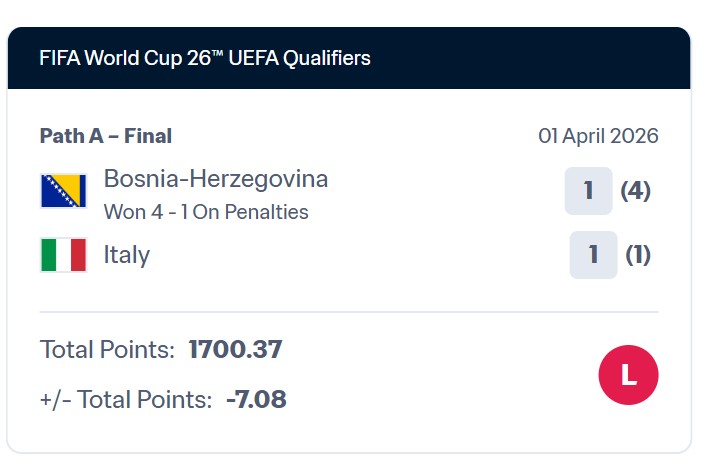Open the Italy team name
The image size is (722, 474).
click(x=127, y=255)
